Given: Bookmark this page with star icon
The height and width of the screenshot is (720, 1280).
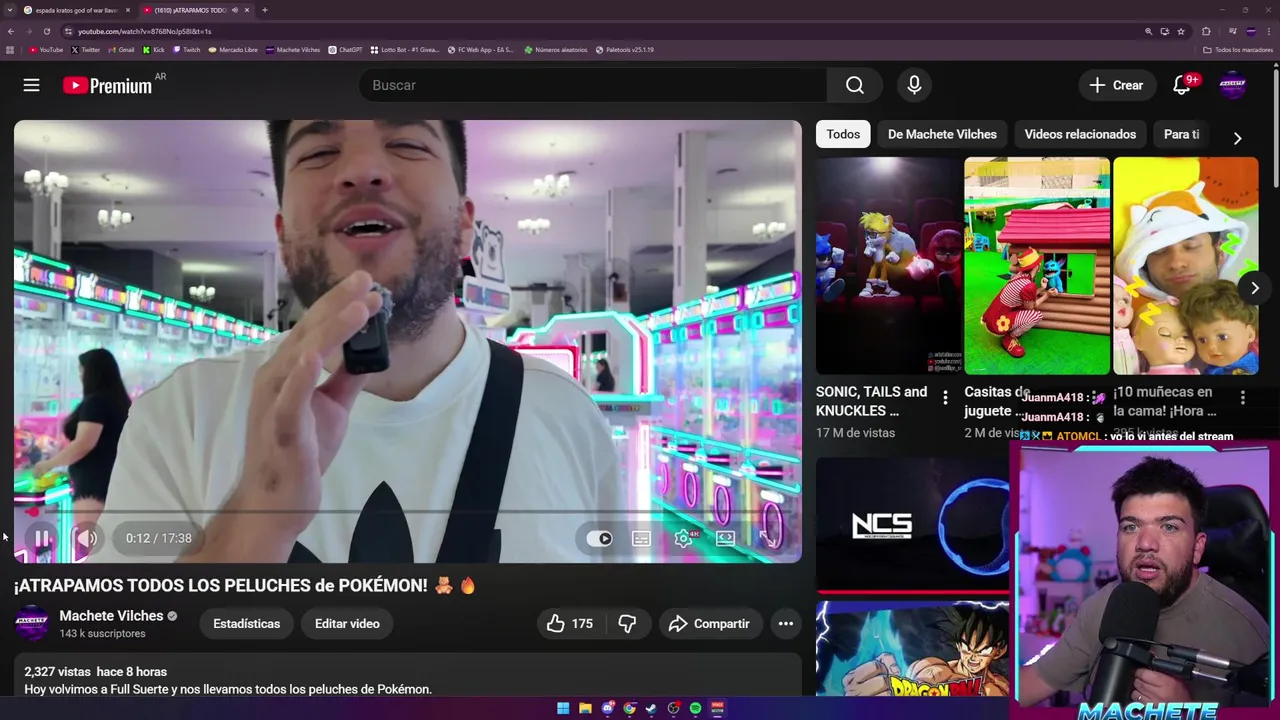Looking at the screenshot, I should (x=1181, y=31).
